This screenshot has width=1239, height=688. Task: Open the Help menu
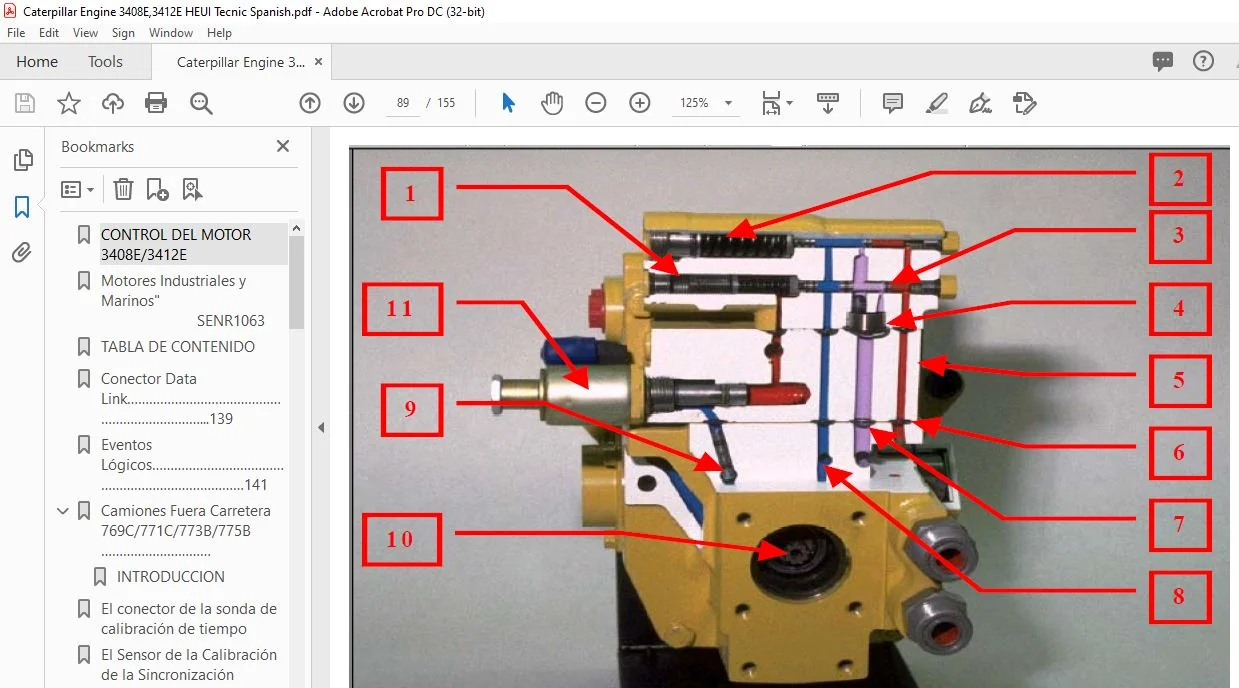click(219, 33)
